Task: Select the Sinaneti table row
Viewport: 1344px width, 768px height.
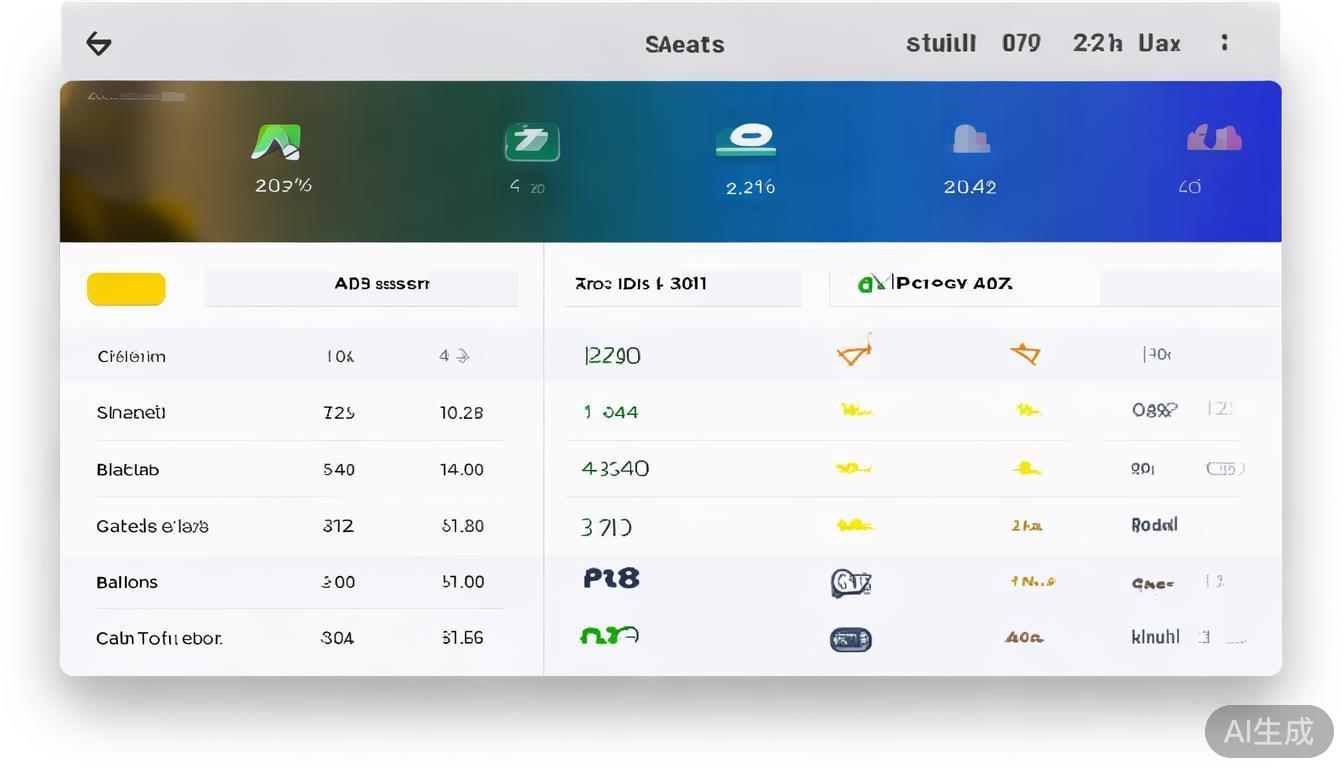Action: click(x=131, y=413)
